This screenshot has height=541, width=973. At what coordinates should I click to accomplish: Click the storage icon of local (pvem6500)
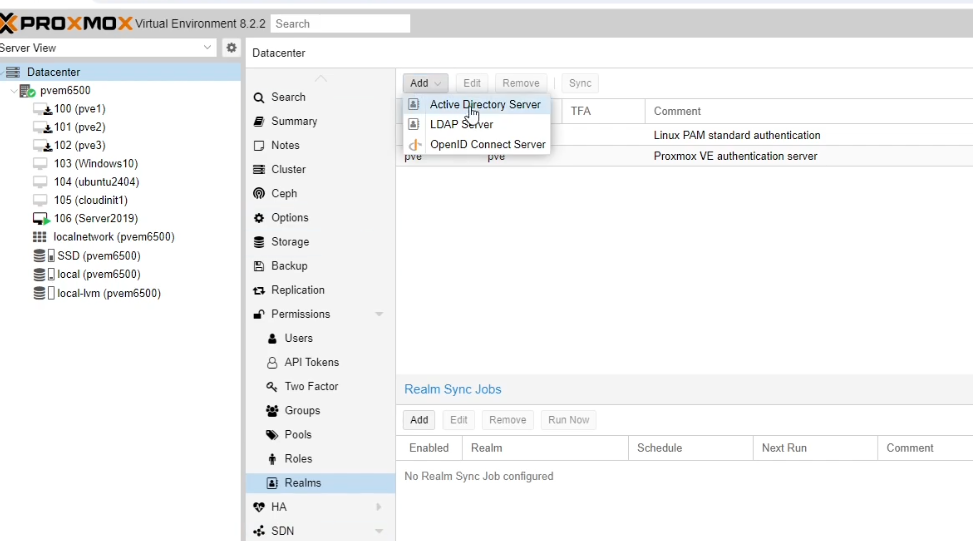coord(43,274)
